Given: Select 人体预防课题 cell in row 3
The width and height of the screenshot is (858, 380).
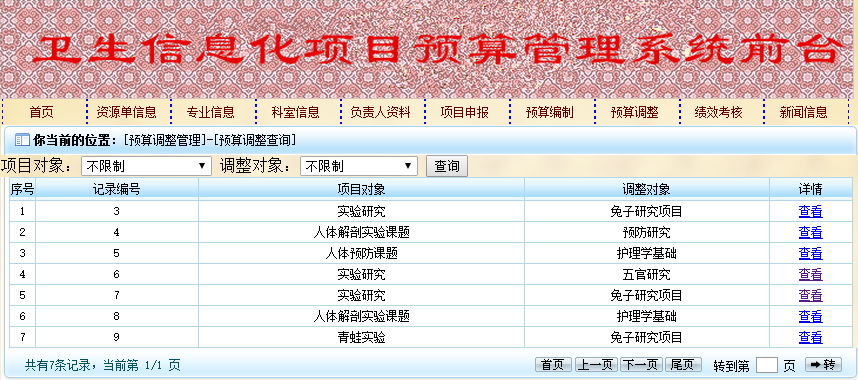Looking at the screenshot, I should click(x=361, y=254).
